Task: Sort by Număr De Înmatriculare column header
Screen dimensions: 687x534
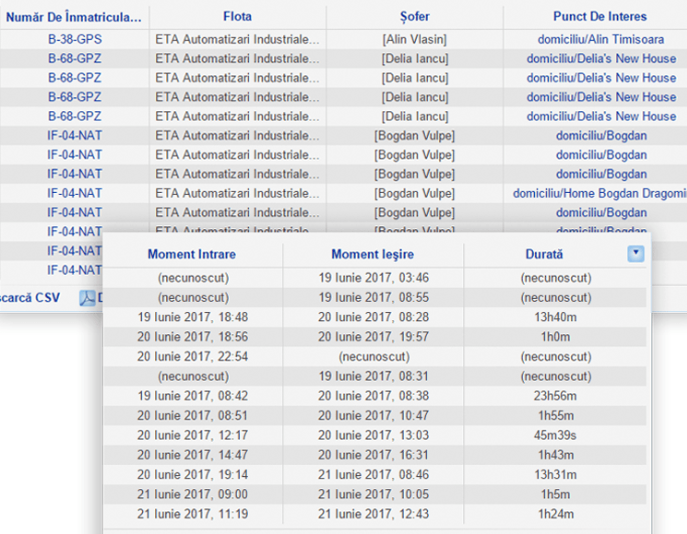Action: click(74, 16)
